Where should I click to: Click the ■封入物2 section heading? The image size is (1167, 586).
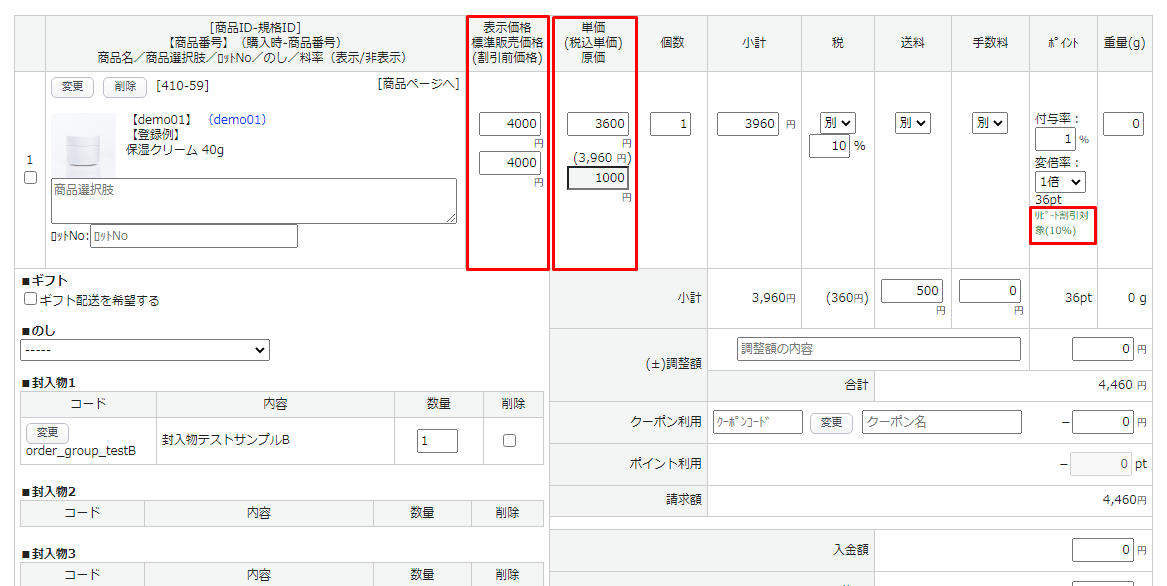coord(49,491)
